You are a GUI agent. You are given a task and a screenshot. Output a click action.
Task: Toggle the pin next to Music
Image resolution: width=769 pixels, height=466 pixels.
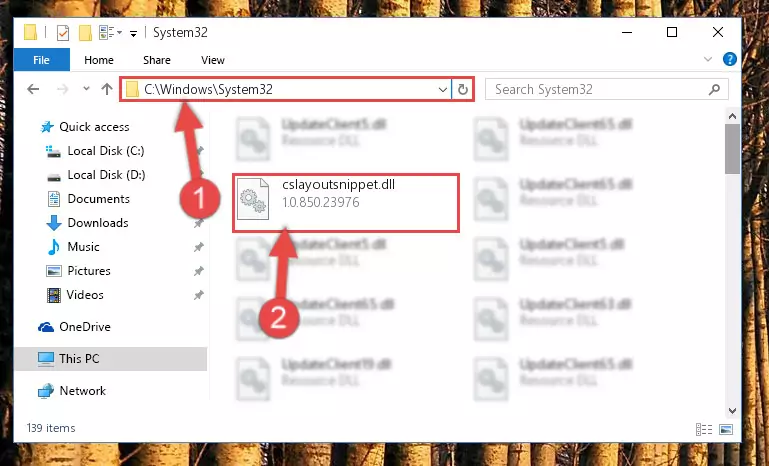(x=199, y=247)
